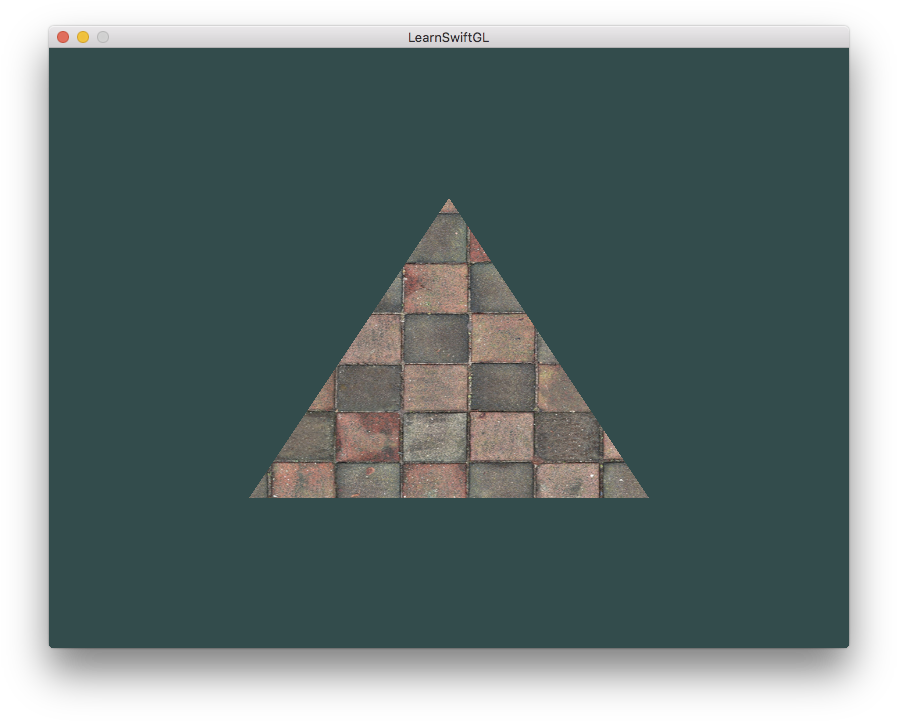Click the LearnSwiftGL title text
Image resolution: width=897 pixels, height=721 pixels.
click(448, 36)
